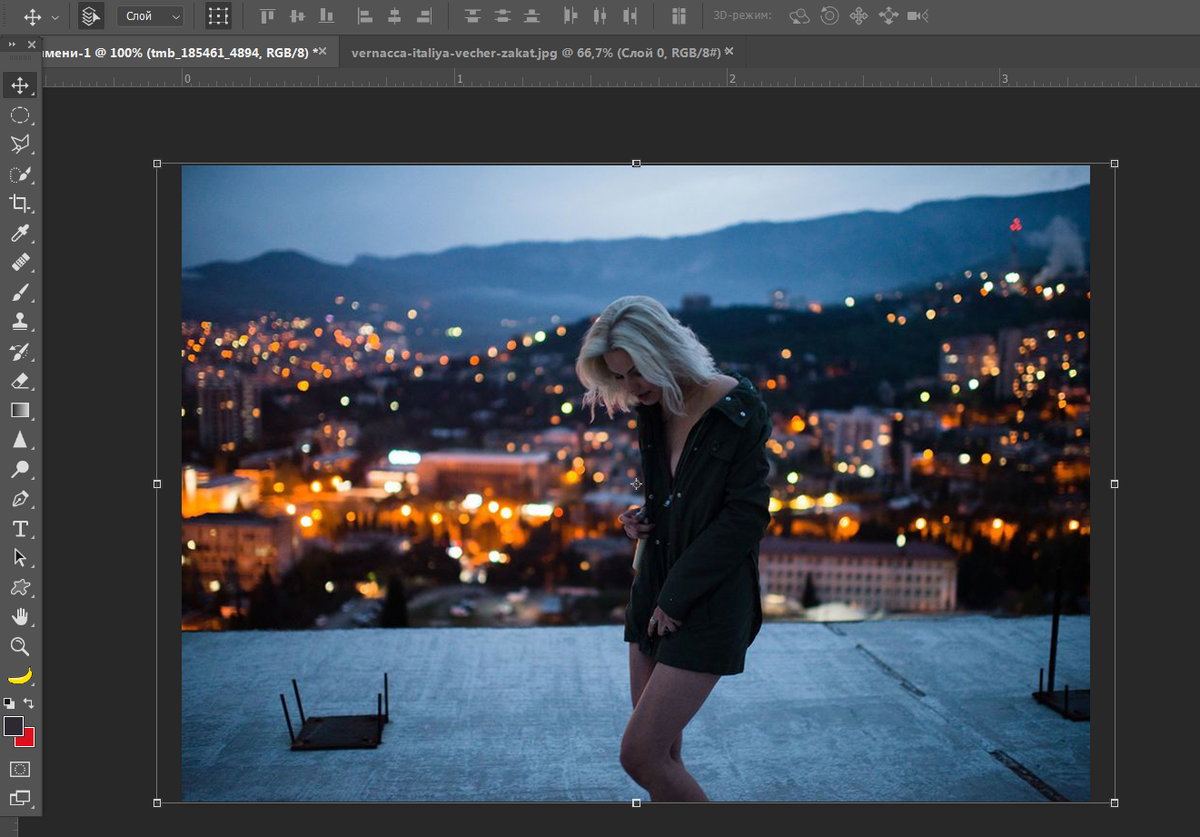Viewport: 1200px width, 837px height.
Task: Click the top-left transform handle
Action: [157, 163]
